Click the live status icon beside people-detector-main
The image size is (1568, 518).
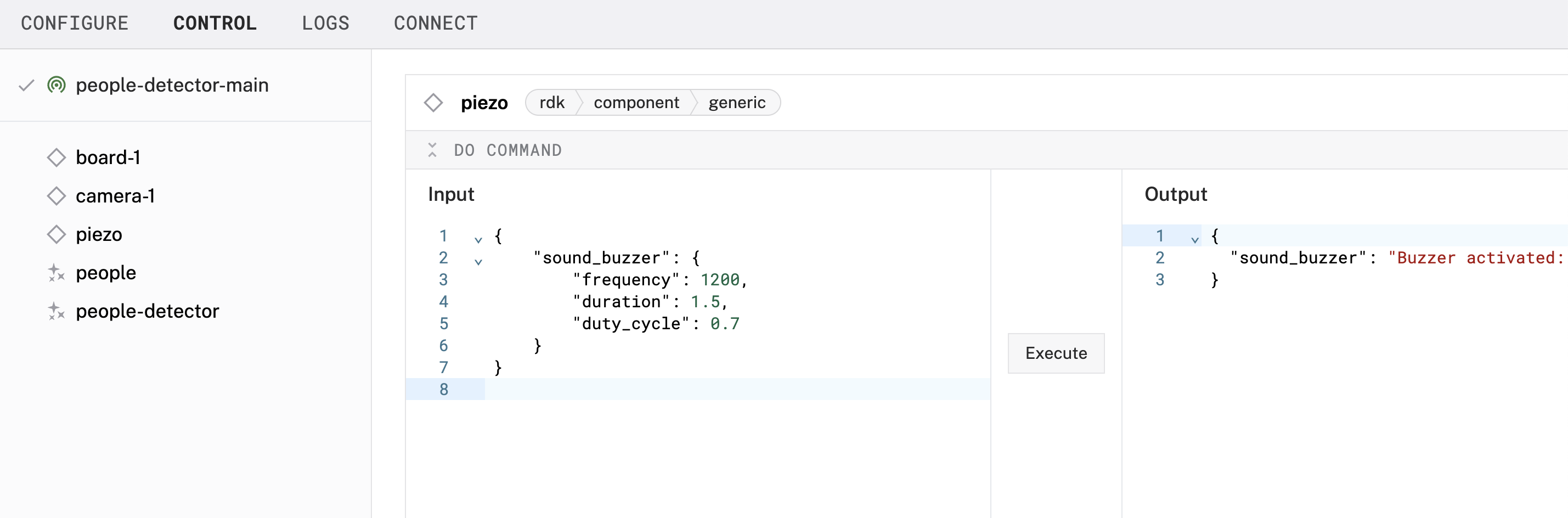click(57, 85)
